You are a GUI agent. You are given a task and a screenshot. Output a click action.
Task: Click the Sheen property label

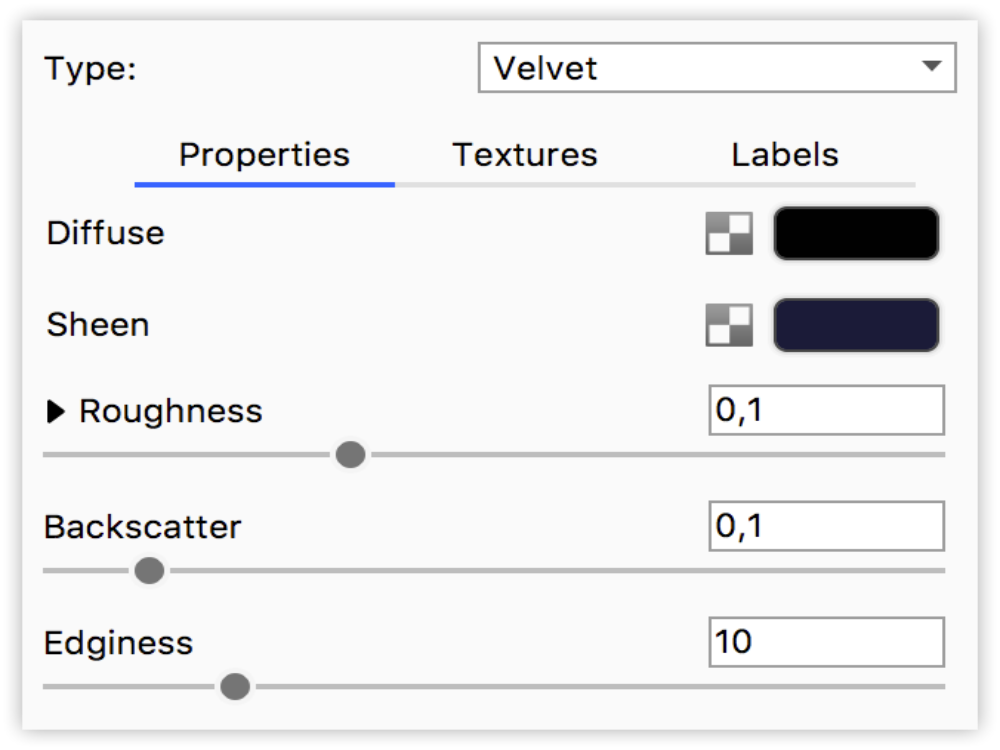(x=98, y=325)
